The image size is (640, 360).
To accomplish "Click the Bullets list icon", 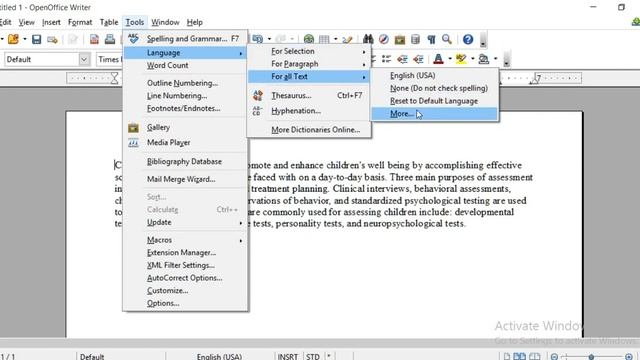I will coord(387,59).
